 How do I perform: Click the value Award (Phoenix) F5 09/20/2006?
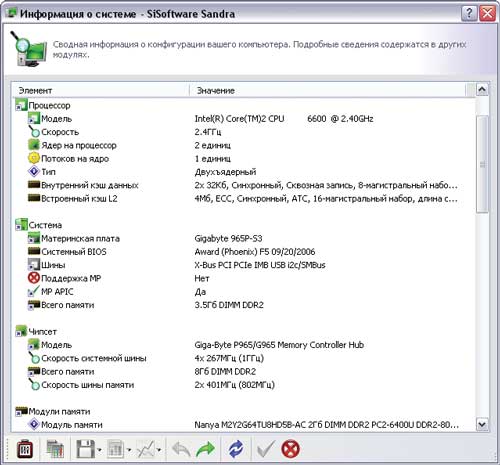pyautogui.click(x=255, y=252)
